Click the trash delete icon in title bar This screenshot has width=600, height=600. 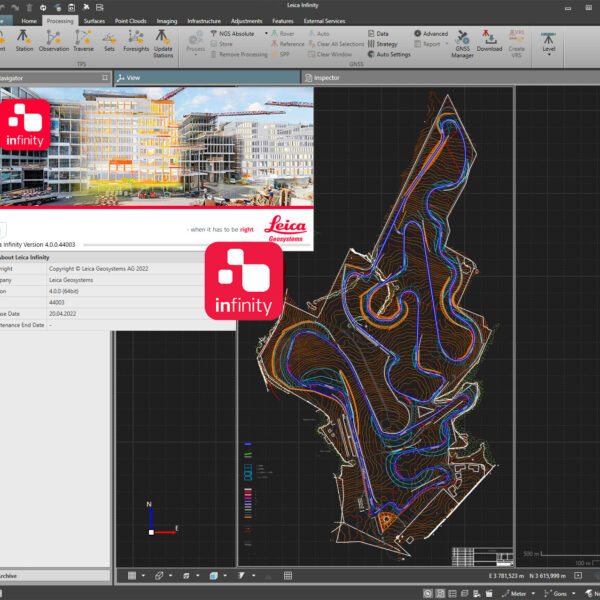click(x=29, y=7)
